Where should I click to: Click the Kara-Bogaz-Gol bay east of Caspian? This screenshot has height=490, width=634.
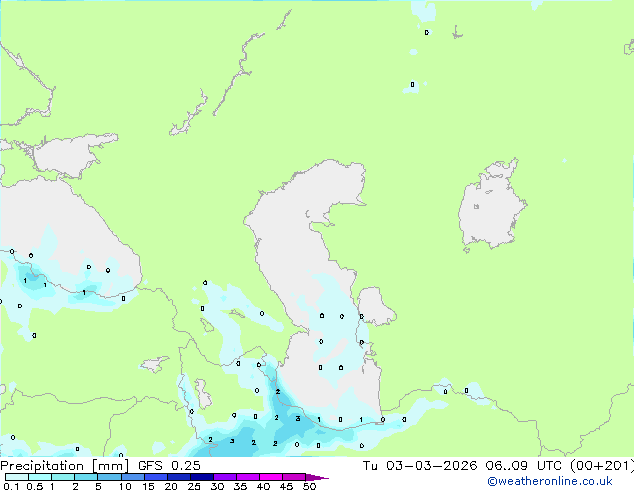point(375,306)
